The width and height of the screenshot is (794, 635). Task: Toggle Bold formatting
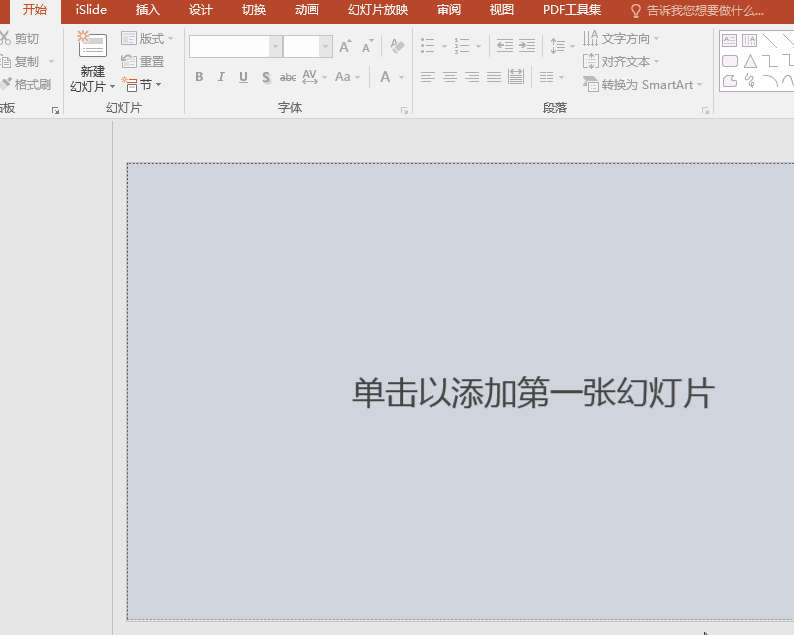tap(199, 77)
